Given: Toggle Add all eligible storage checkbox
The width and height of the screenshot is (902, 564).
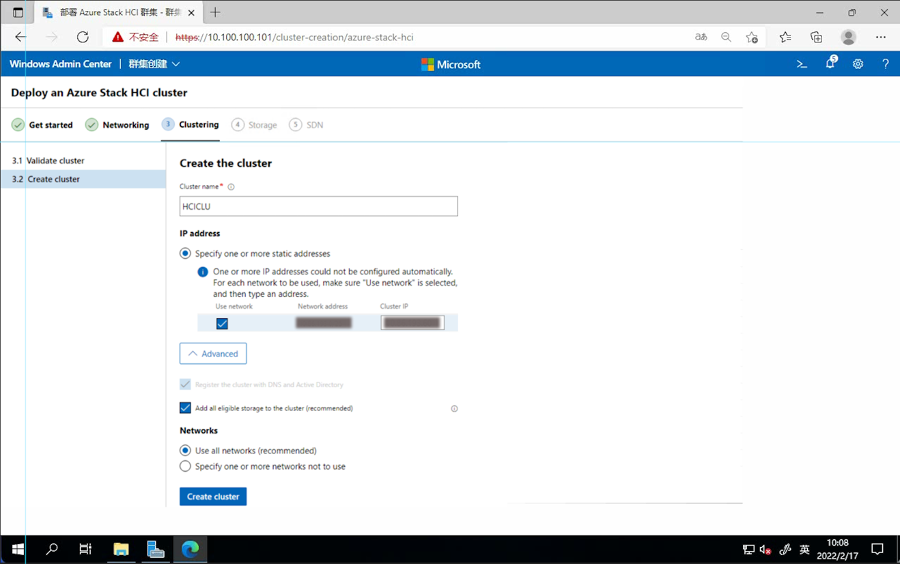Looking at the screenshot, I should [185, 408].
